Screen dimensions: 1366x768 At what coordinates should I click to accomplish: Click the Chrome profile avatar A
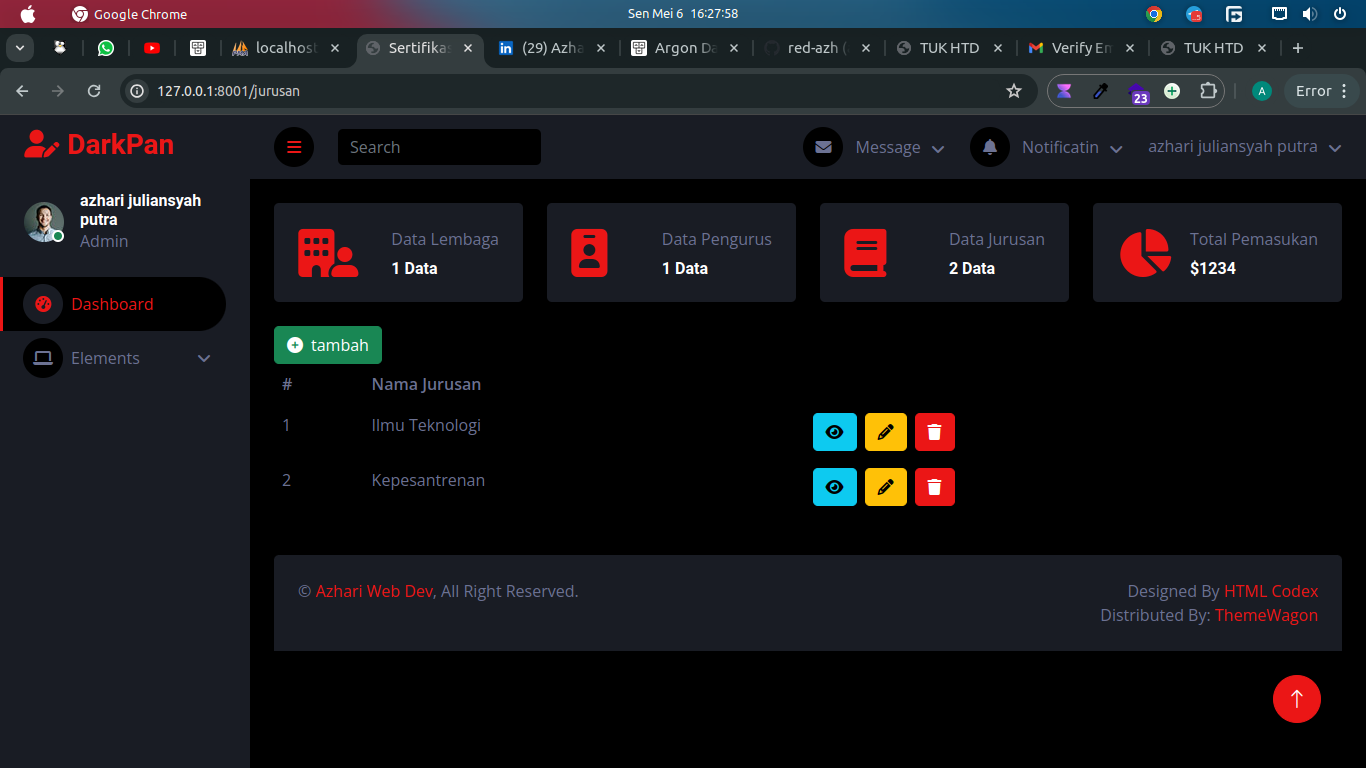[1262, 91]
